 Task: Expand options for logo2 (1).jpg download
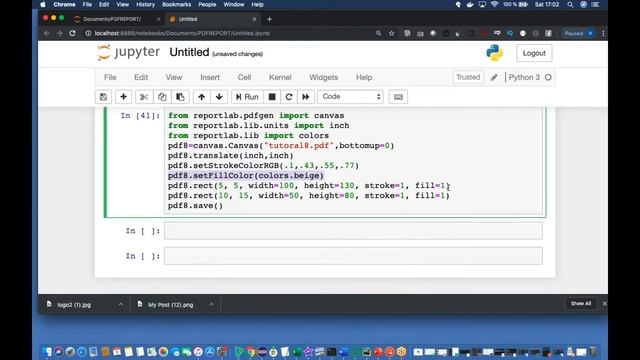[120, 304]
